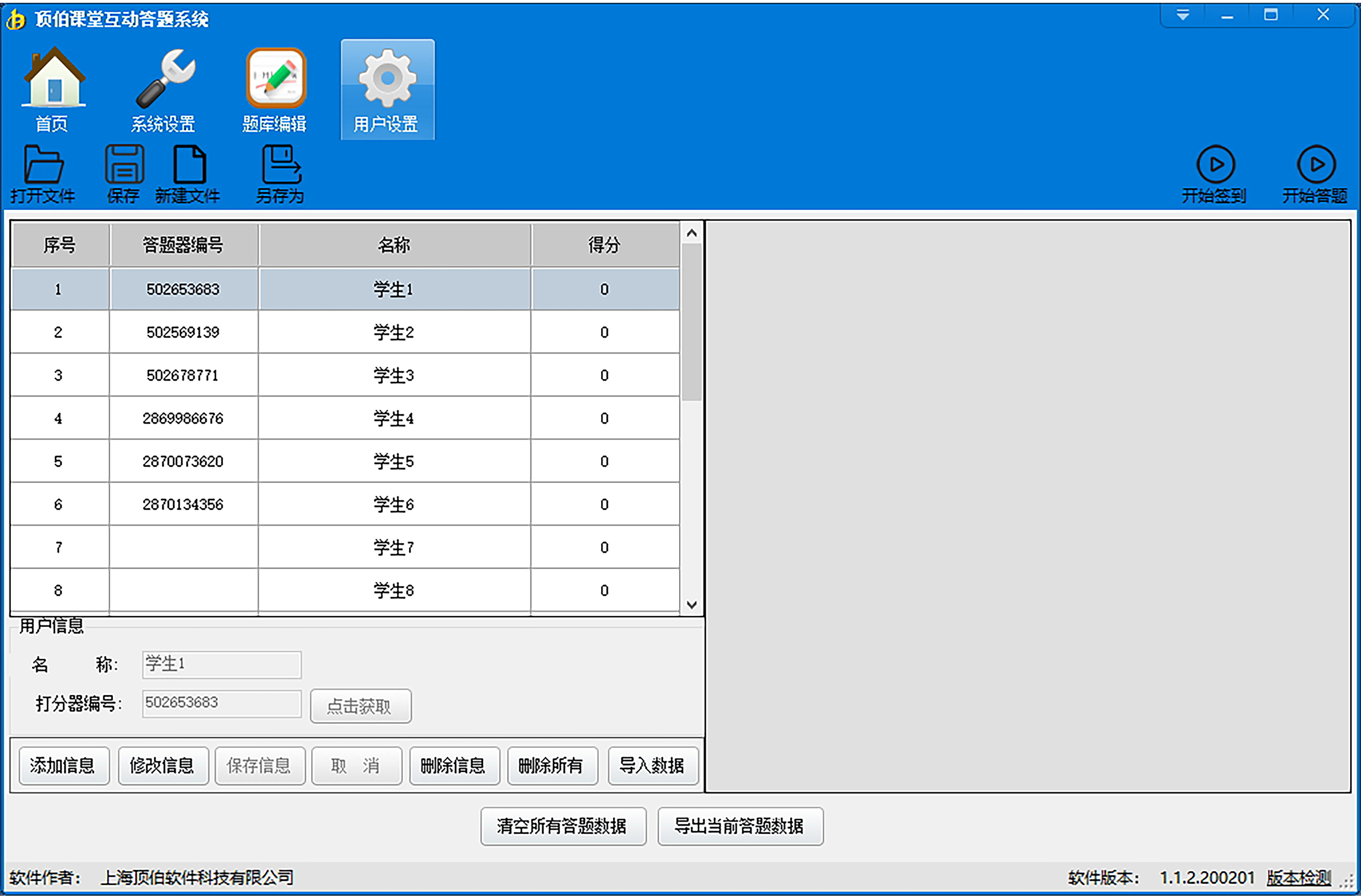Open 系统设置 wrench icon

pos(164,89)
